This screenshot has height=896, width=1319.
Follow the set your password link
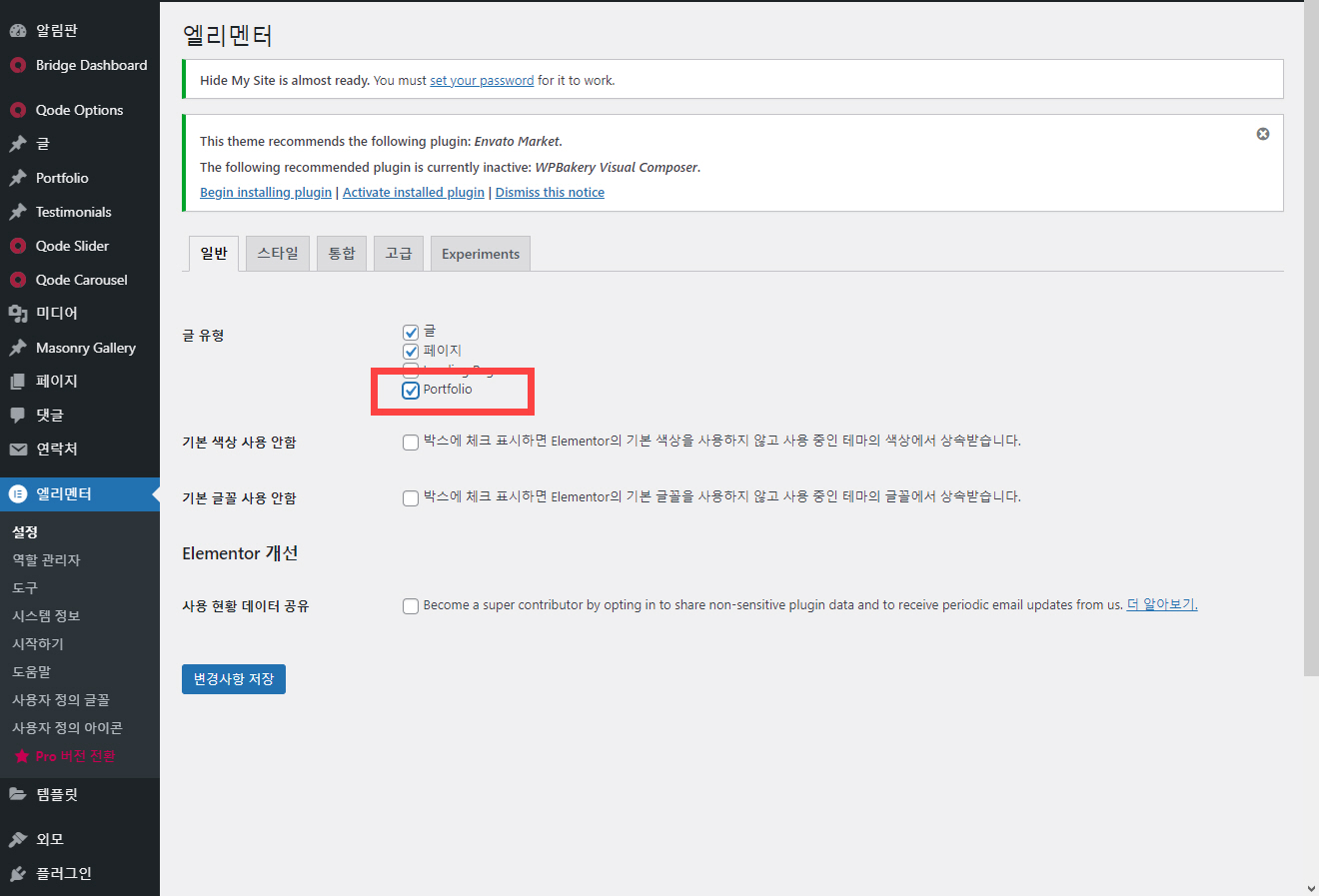(482, 81)
